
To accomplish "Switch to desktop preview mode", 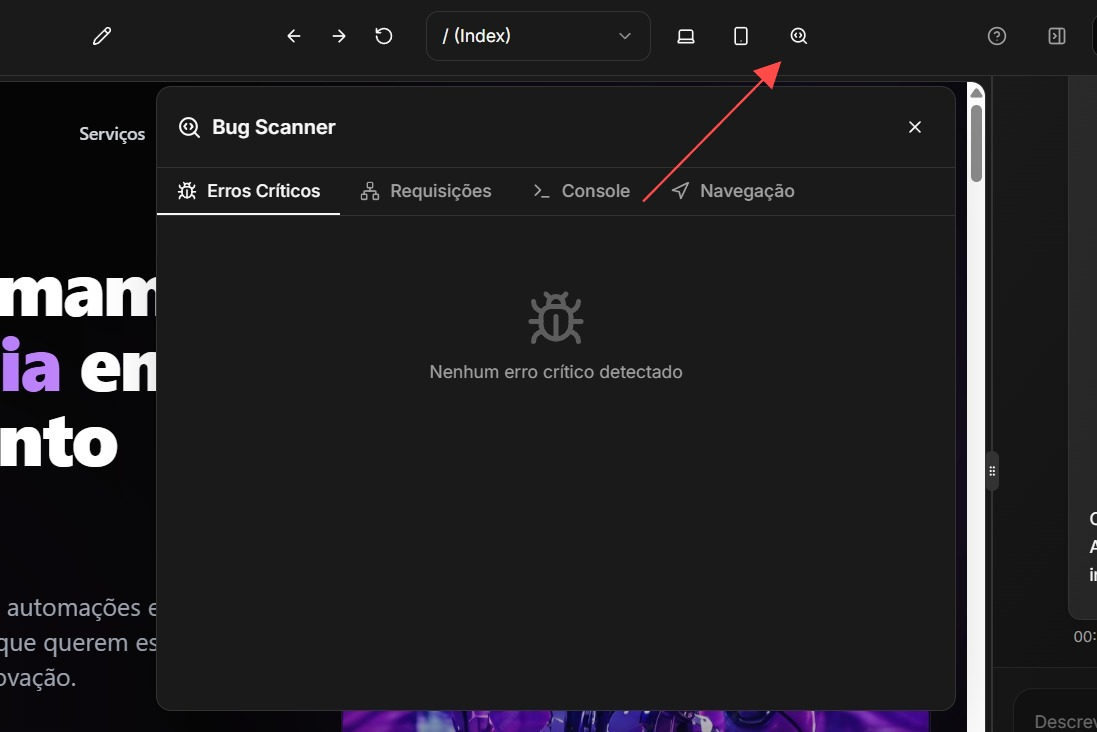I will [686, 35].
